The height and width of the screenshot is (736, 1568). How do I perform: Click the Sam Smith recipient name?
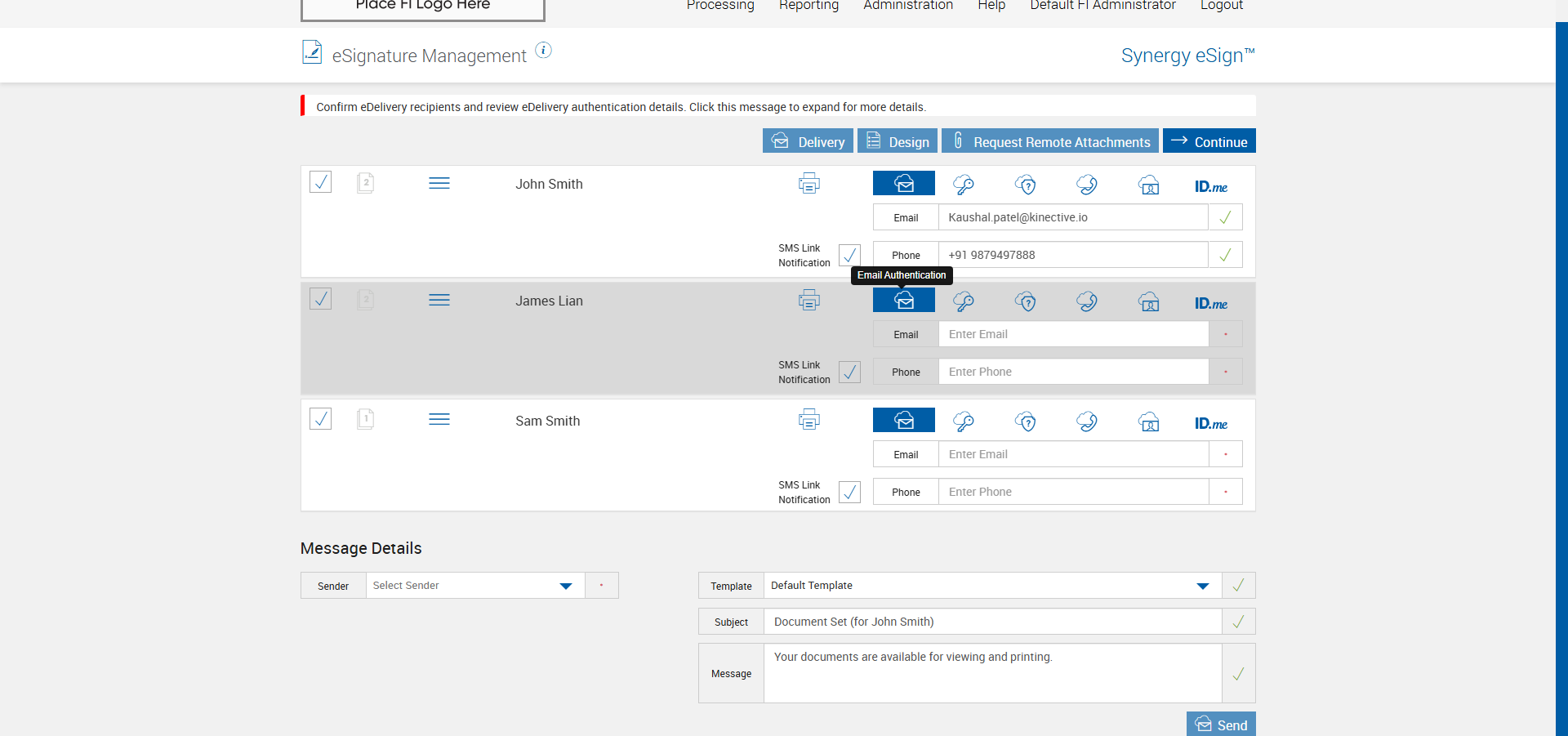click(547, 421)
